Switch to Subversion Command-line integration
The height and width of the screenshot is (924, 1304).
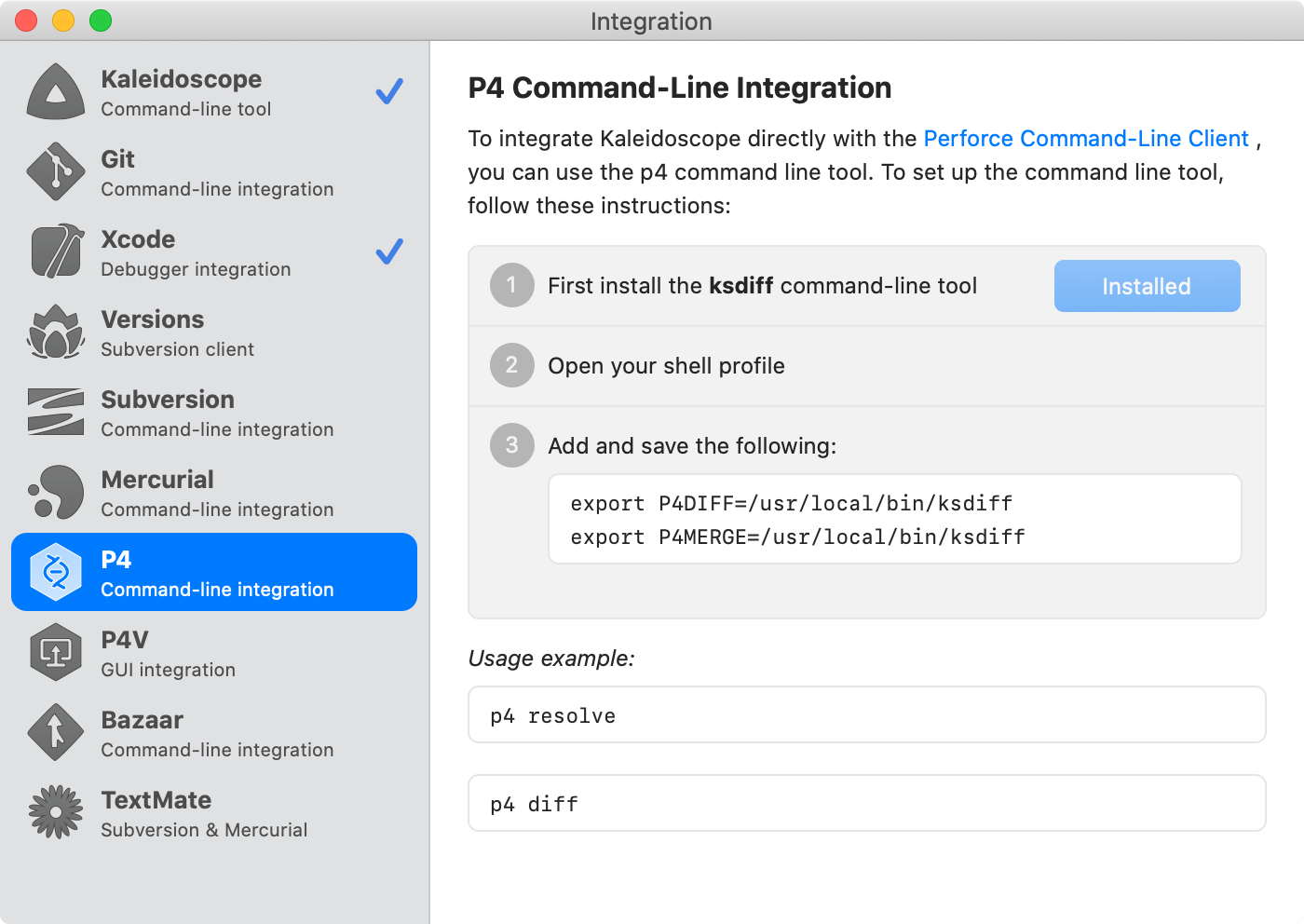(215, 413)
